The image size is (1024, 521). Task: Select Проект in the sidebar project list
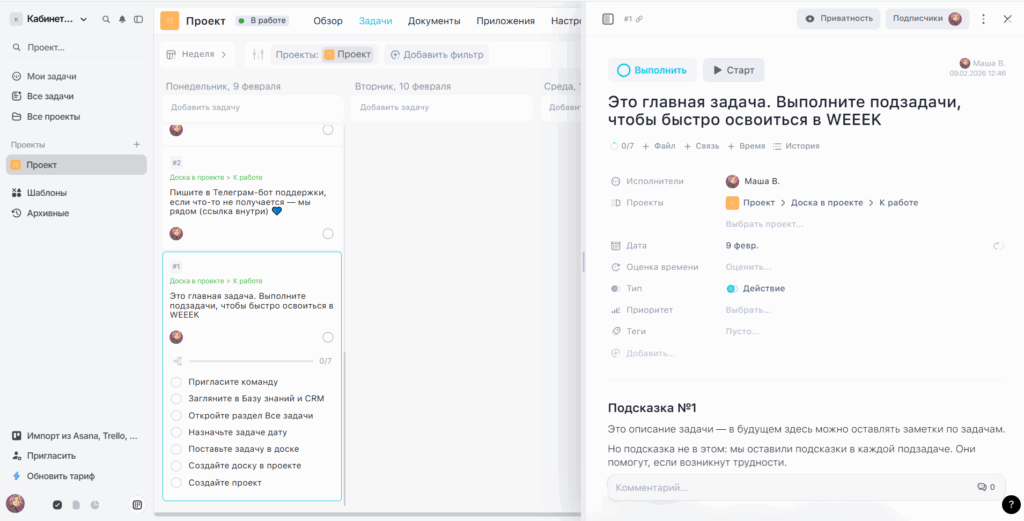tap(76, 165)
